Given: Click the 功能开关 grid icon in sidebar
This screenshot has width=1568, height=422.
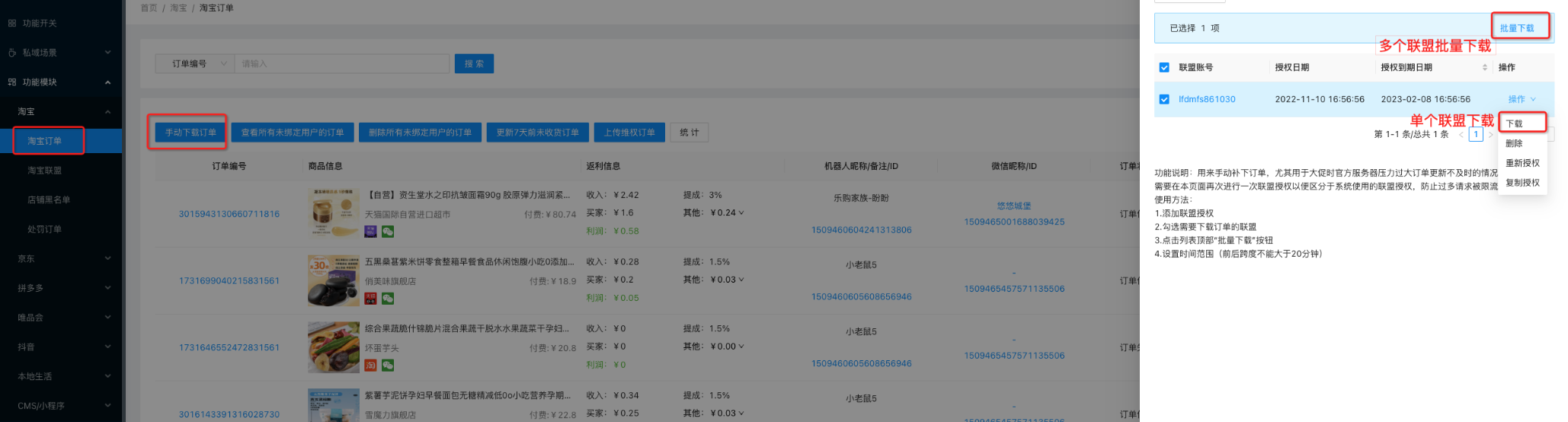Looking at the screenshot, I should [12, 24].
